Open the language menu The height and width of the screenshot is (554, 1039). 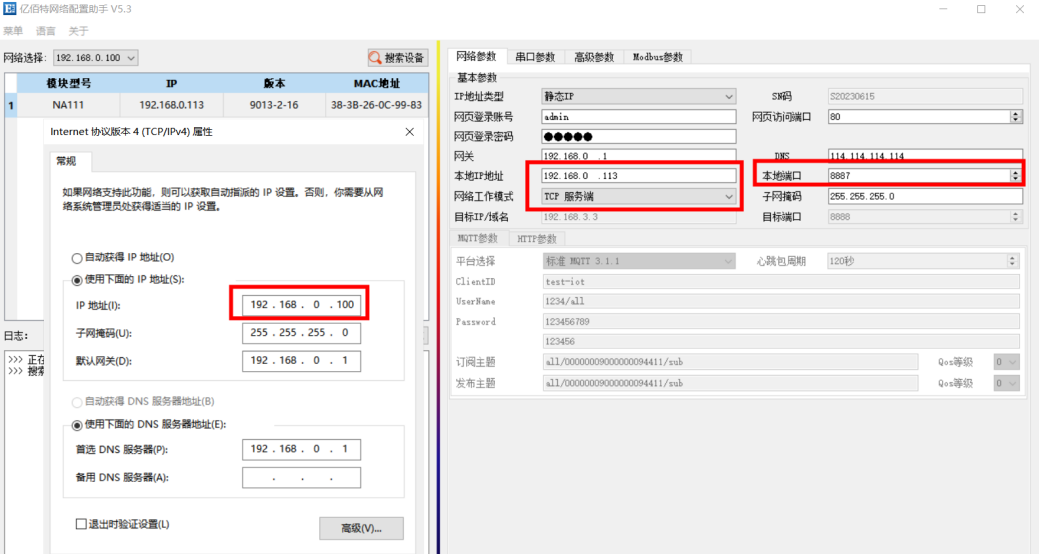pos(46,31)
